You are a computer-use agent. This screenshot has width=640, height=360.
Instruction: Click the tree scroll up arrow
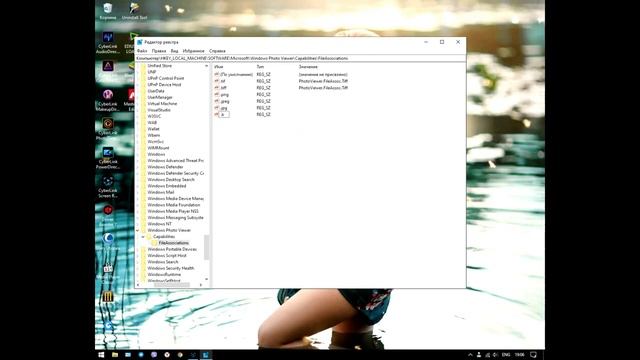[207, 66]
